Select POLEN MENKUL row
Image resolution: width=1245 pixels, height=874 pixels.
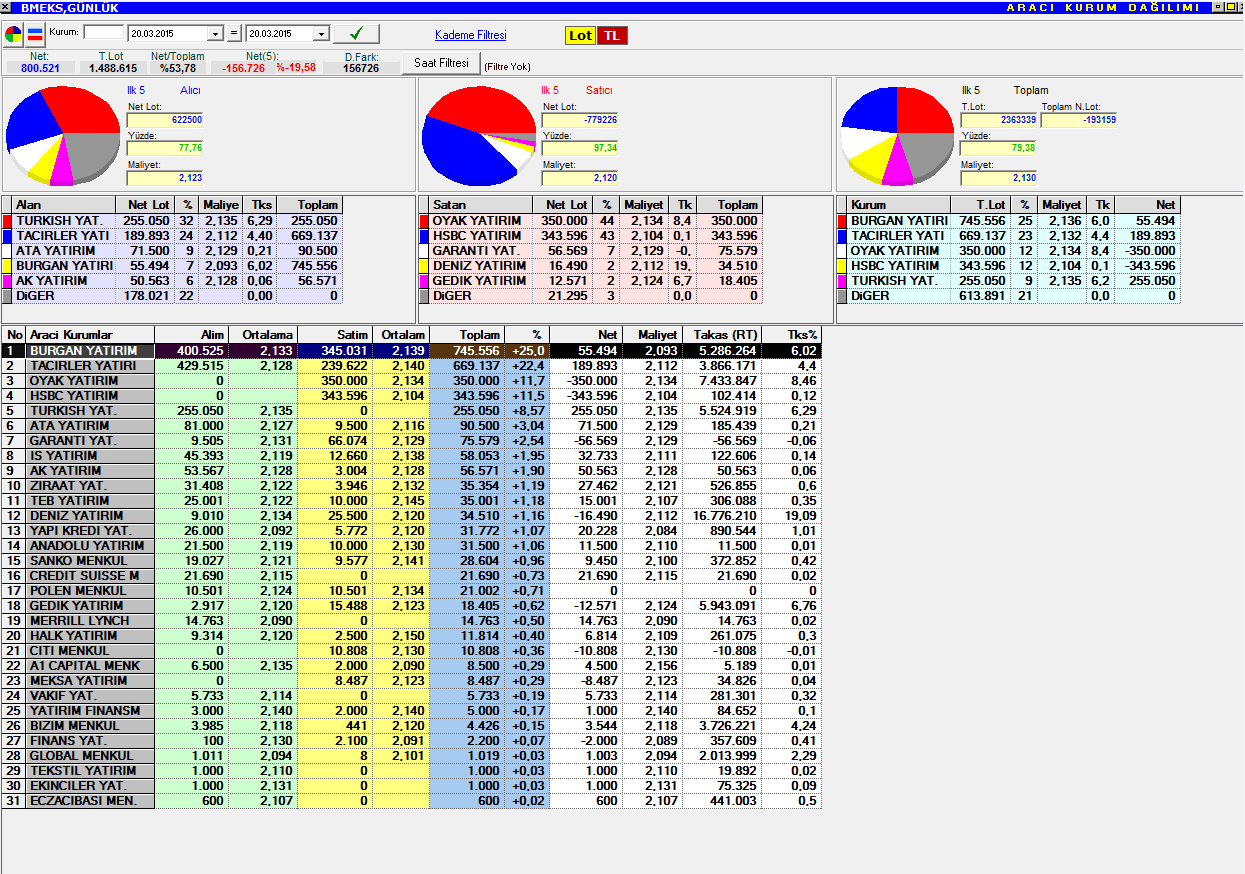pos(412,591)
